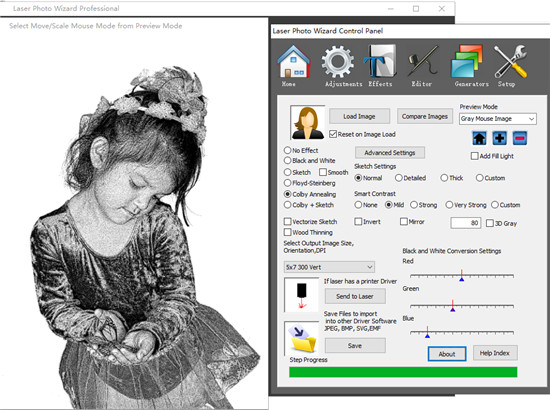This screenshot has height=410, width=550.
Task: Click the woman portrait image thumbnail
Action: pos(308,122)
